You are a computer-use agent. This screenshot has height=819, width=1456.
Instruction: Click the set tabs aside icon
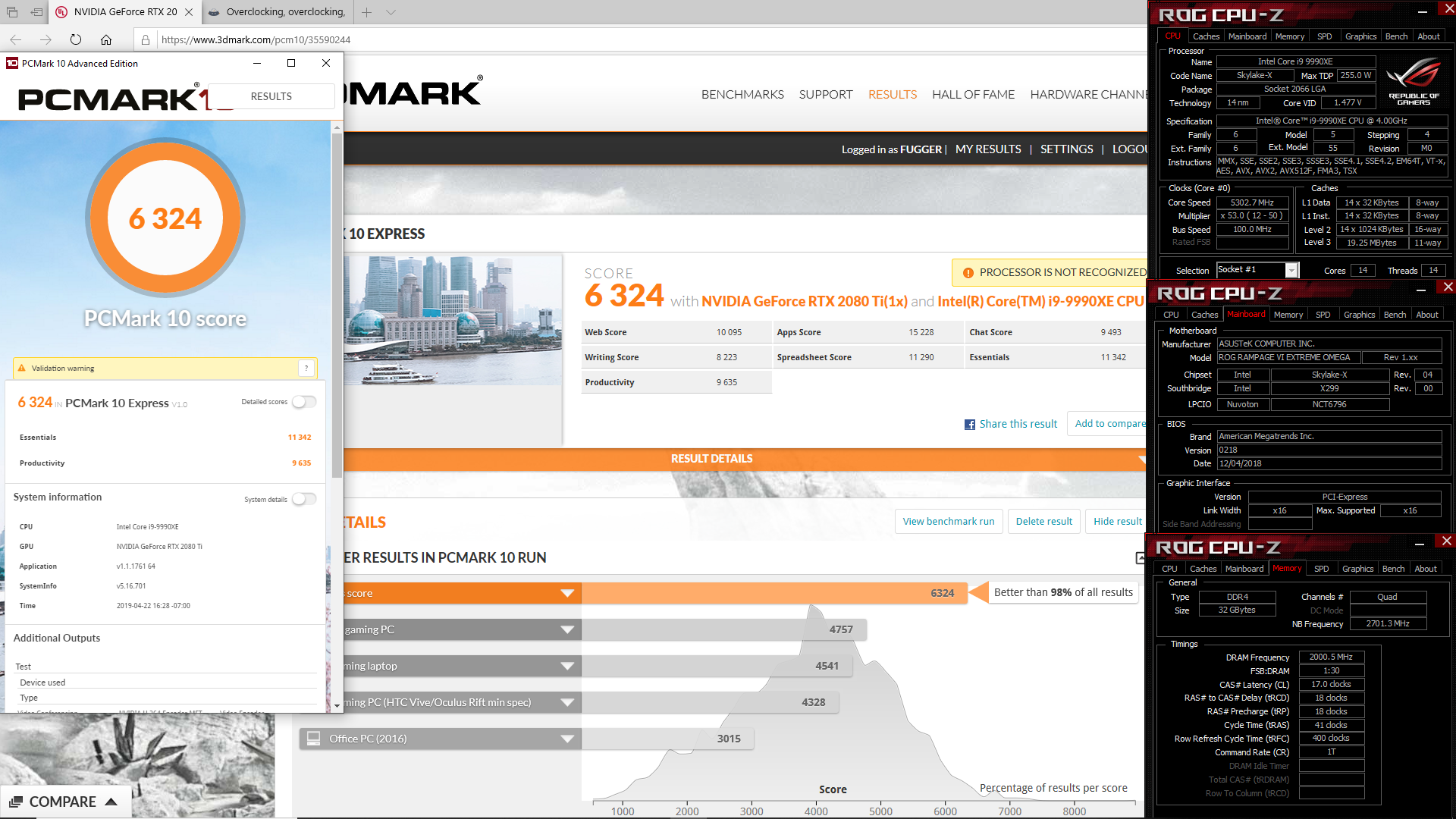tap(36, 12)
